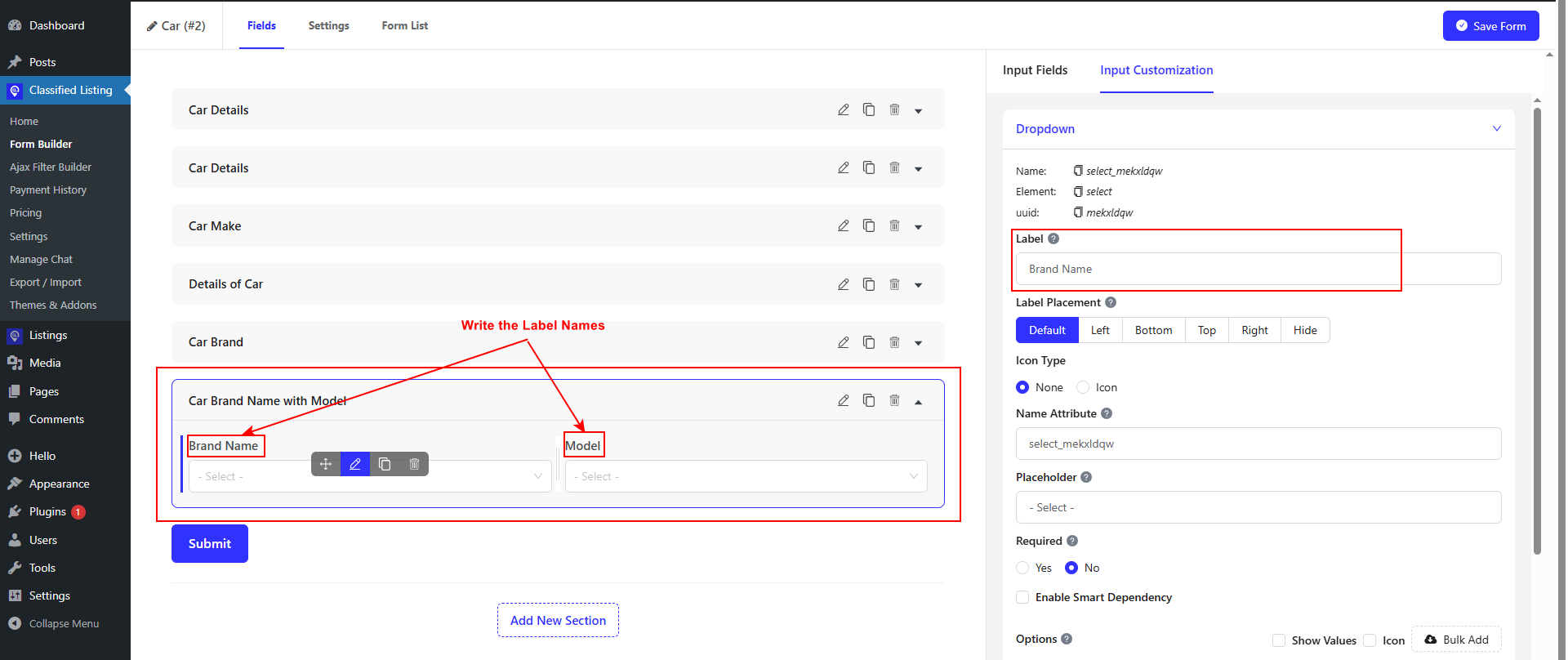This screenshot has width=1568, height=660.
Task: Open Plugins in the WordPress sidebar
Action: 47,511
